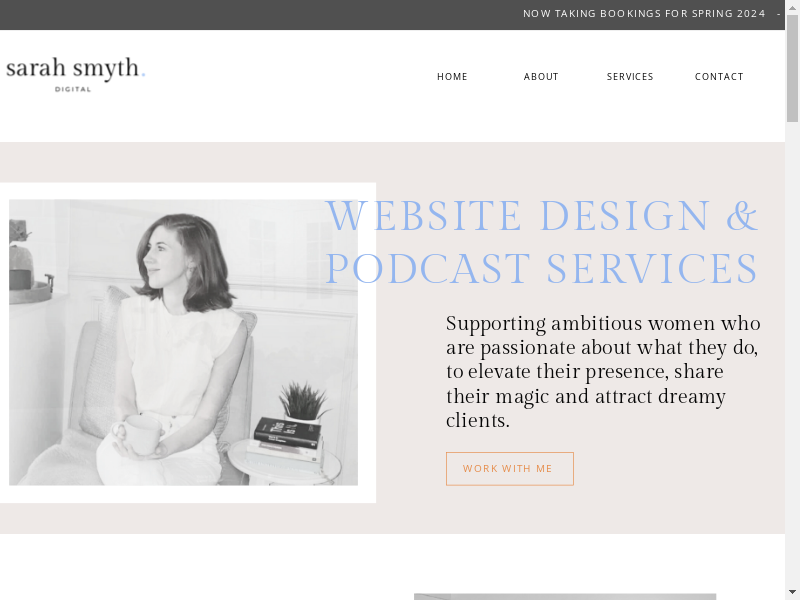Click the scrollbar up arrow
The image size is (800, 600).
[792, 7]
